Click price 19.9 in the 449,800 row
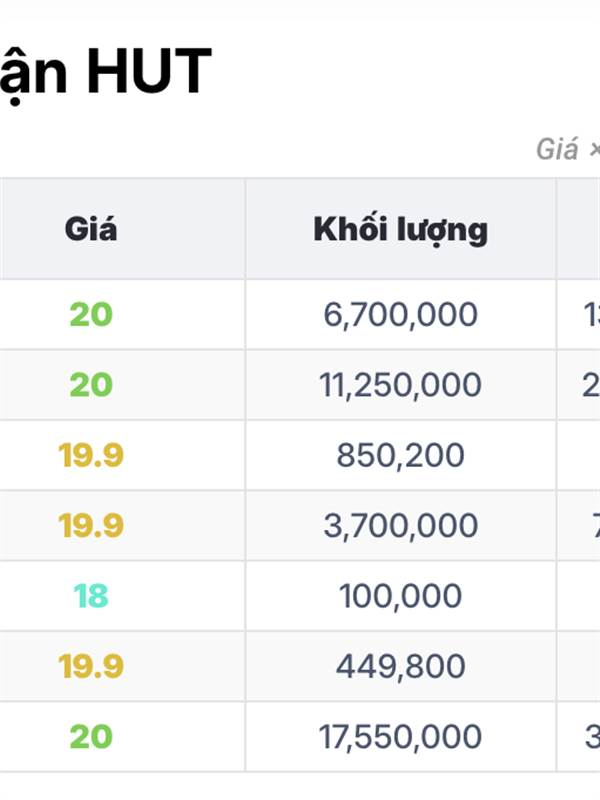 pyautogui.click(x=91, y=666)
